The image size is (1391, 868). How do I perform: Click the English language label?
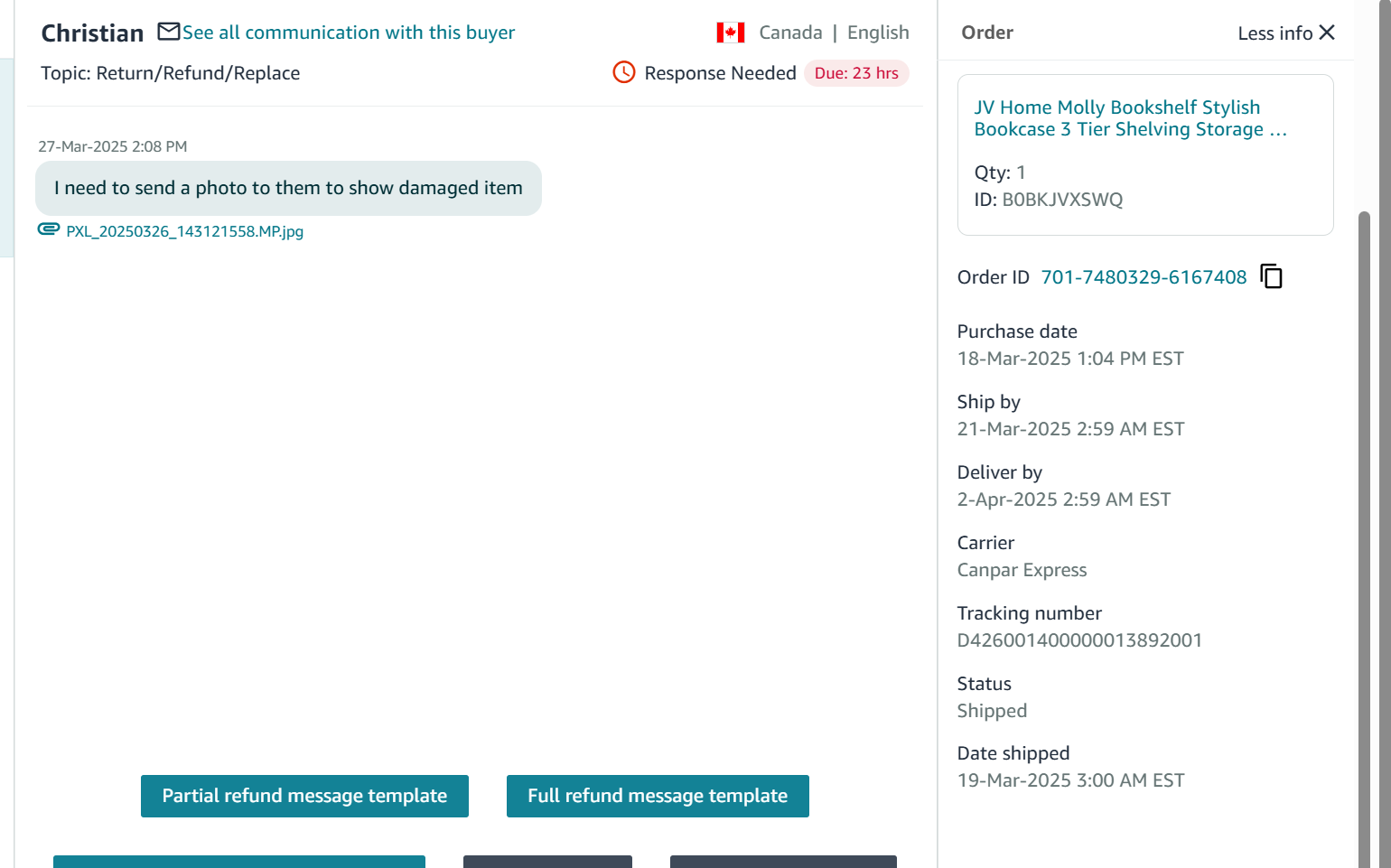(878, 33)
